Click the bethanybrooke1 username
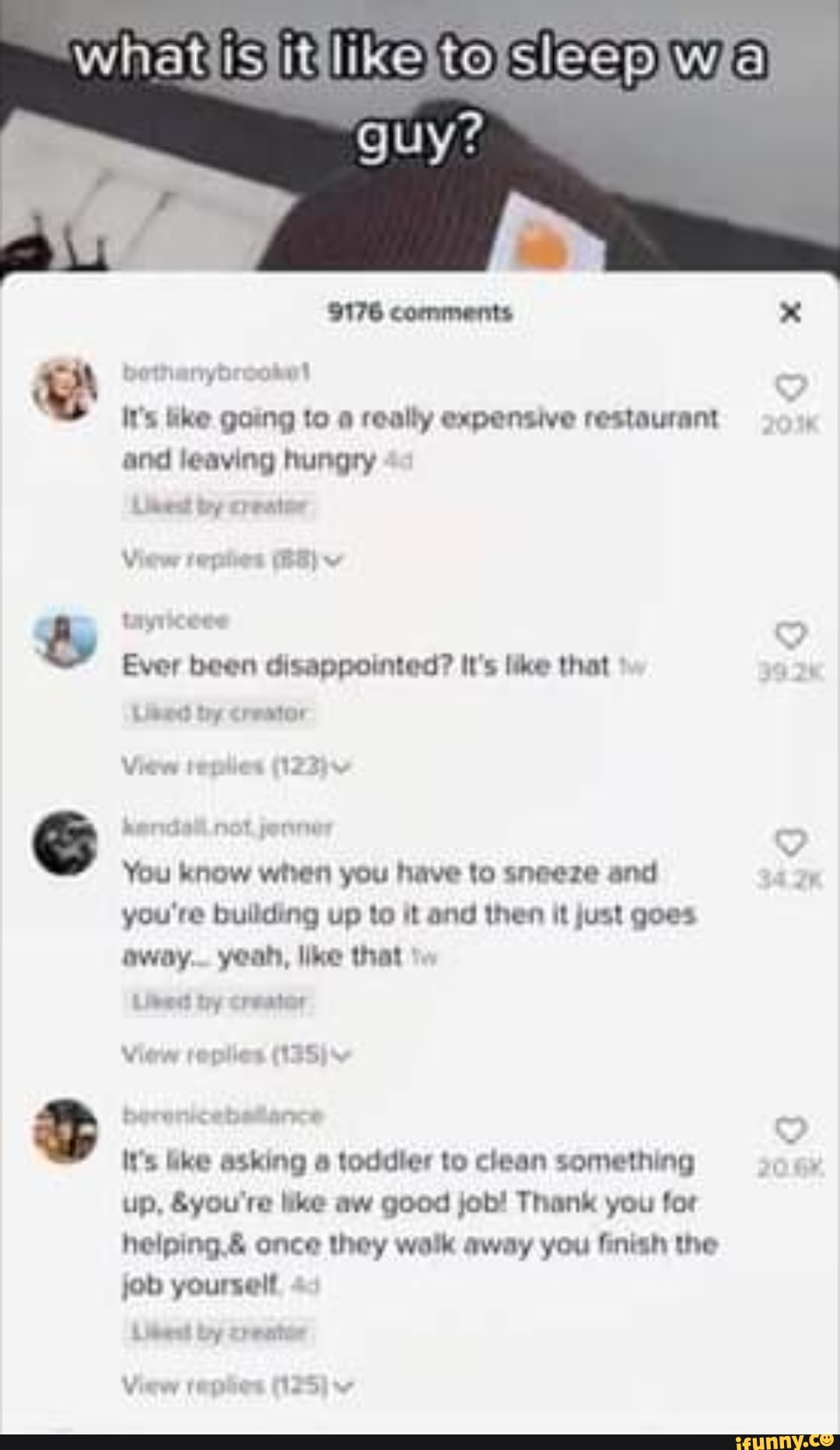 (x=216, y=373)
